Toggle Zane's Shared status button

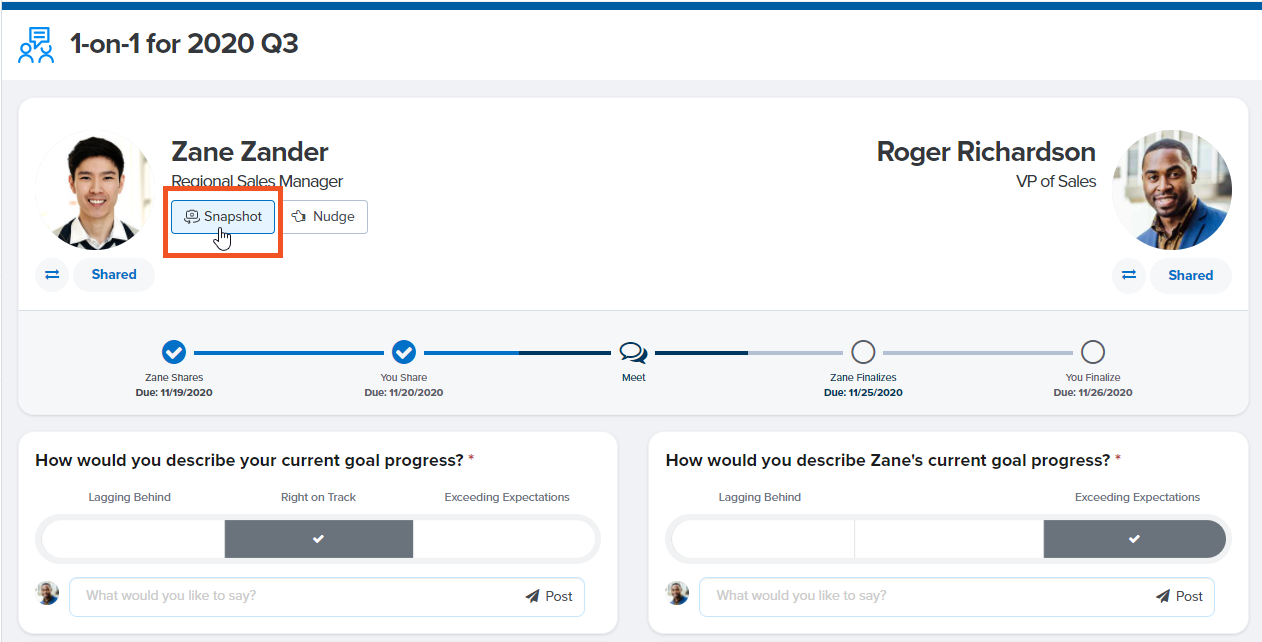click(114, 275)
